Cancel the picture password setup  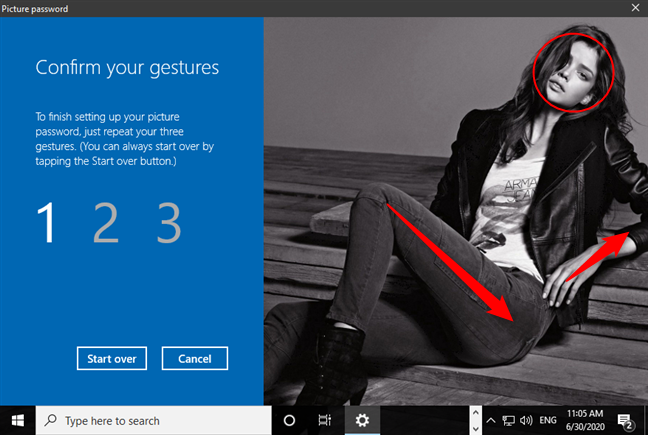point(195,358)
